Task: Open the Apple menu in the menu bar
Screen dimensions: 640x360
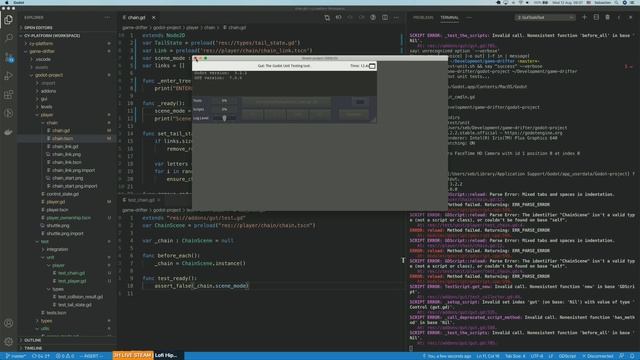Action: pyautogui.click(x=7, y=2)
